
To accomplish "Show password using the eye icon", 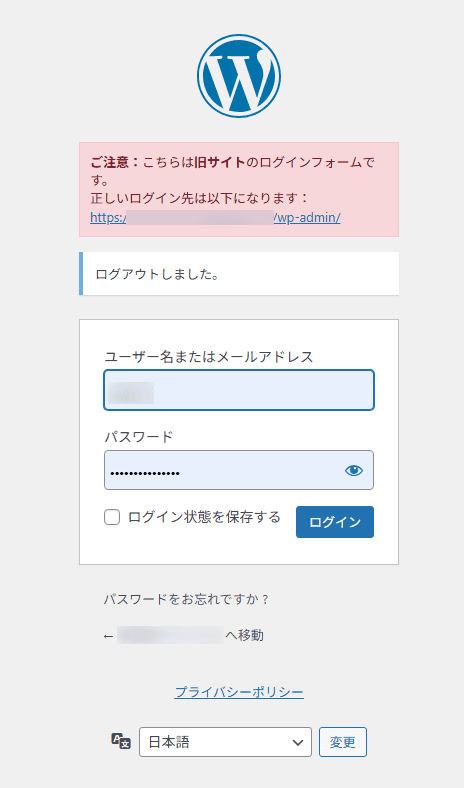I will [x=354, y=470].
